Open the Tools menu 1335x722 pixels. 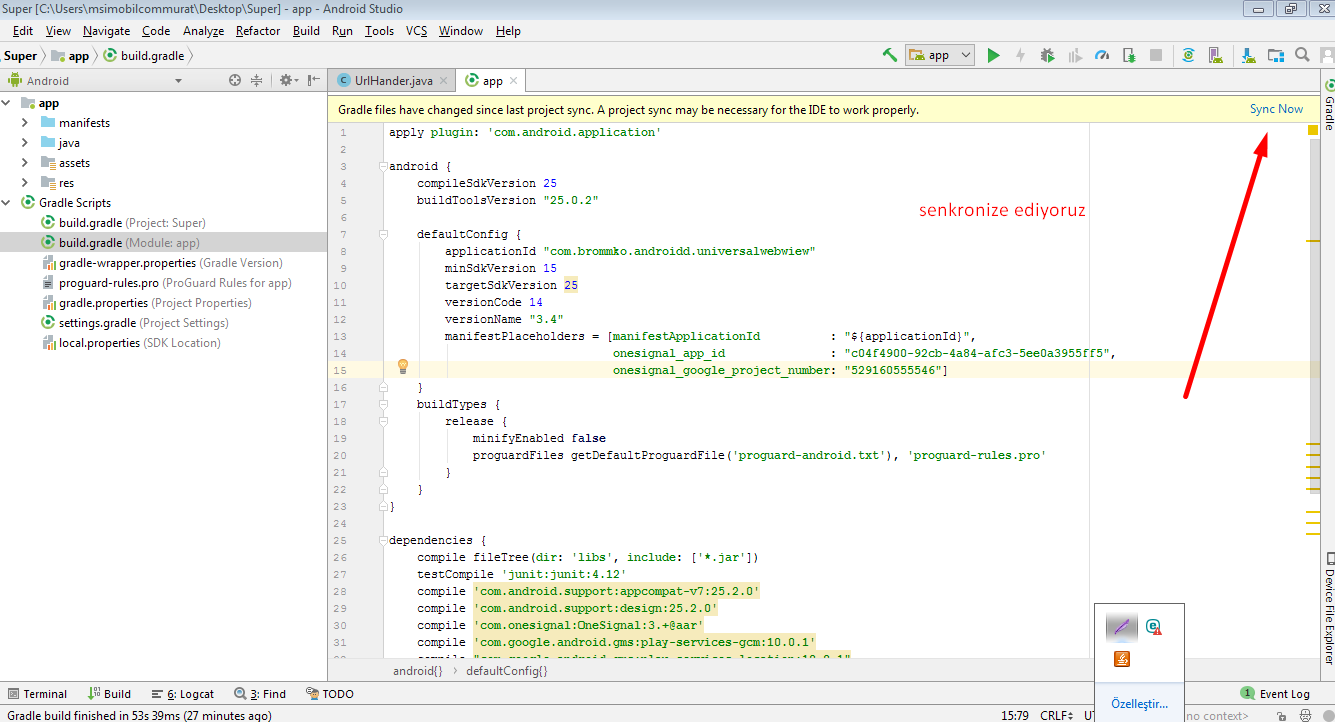click(x=379, y=31)
